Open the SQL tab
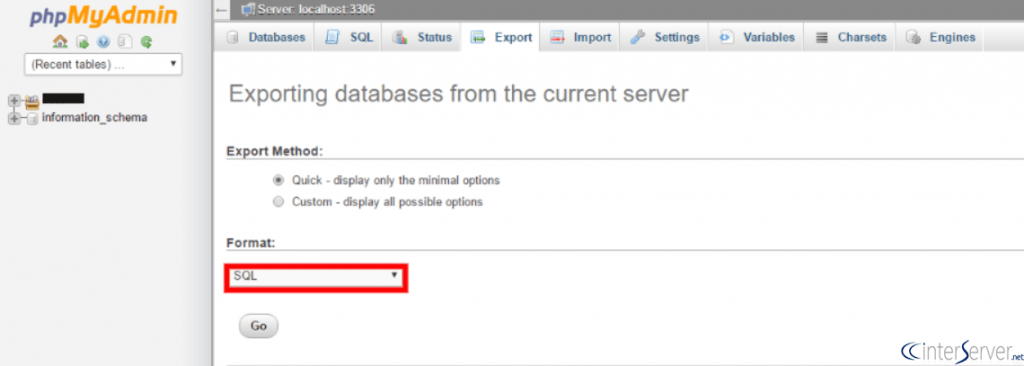This screenshot has height=366, width=1024. tap(349, 37)
